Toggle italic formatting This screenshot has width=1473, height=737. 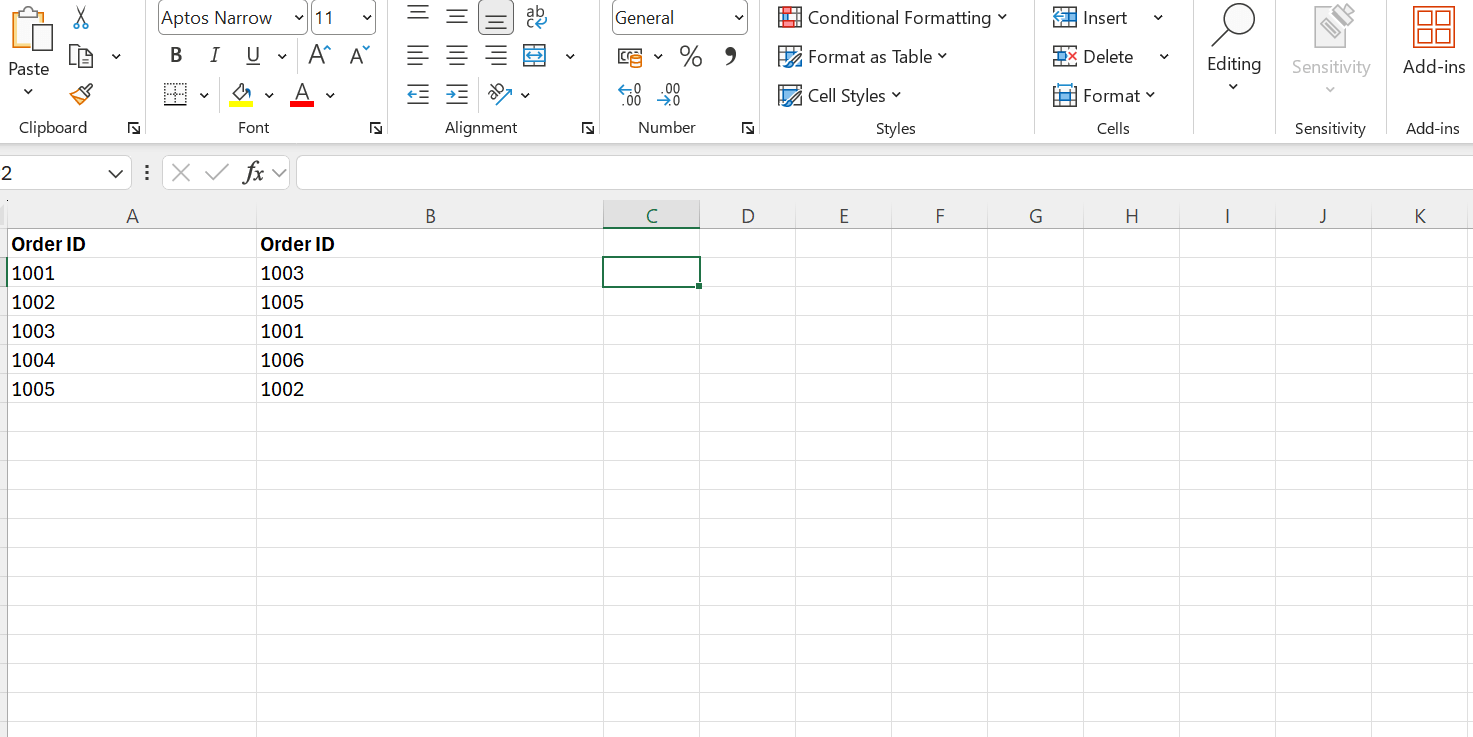(x=214, y=55)
